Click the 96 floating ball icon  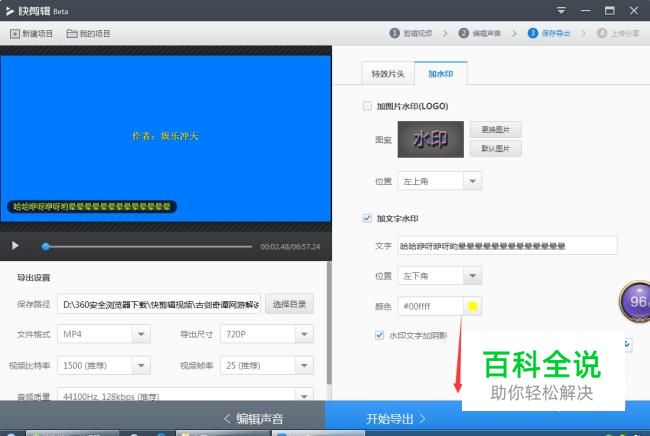(635, 301)
